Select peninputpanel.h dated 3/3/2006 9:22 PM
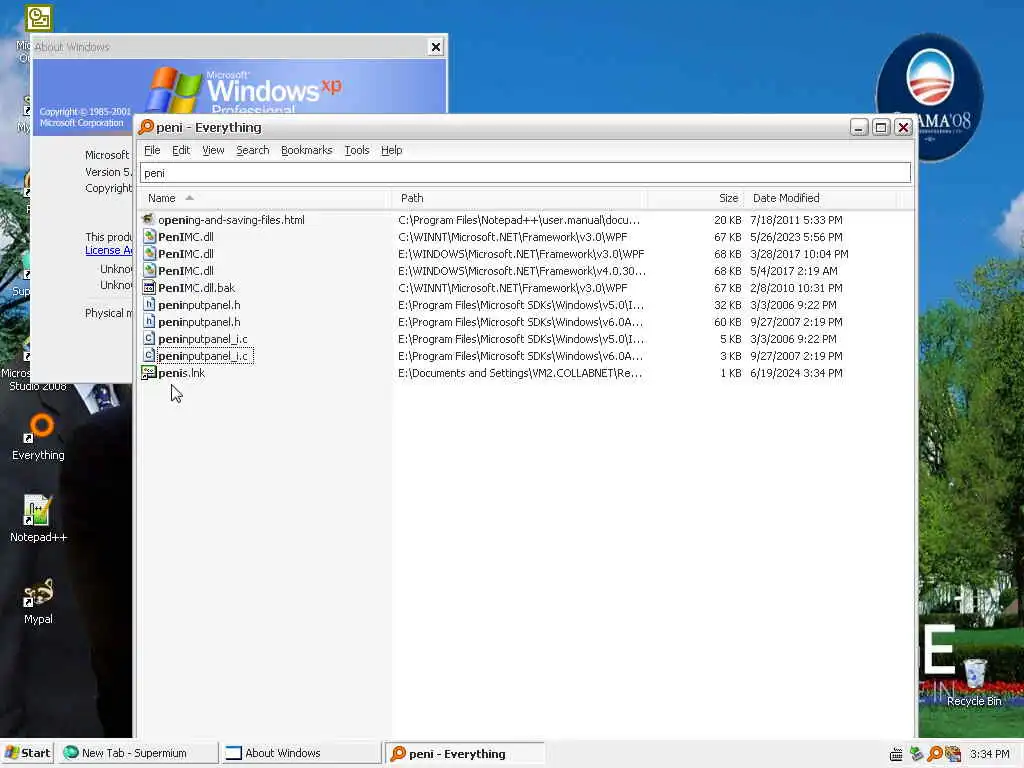 (x=199, y=304)
